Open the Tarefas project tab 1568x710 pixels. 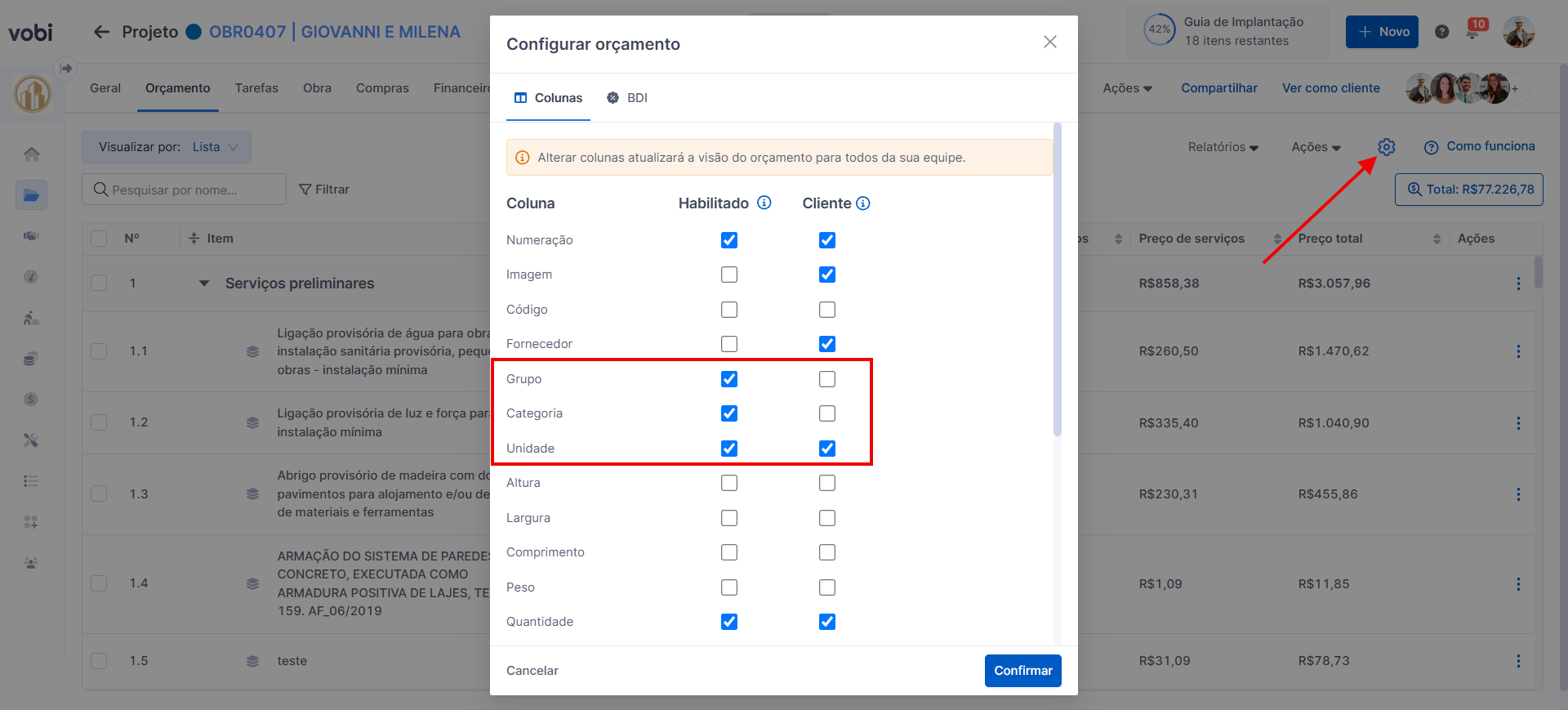coord(256,88)
